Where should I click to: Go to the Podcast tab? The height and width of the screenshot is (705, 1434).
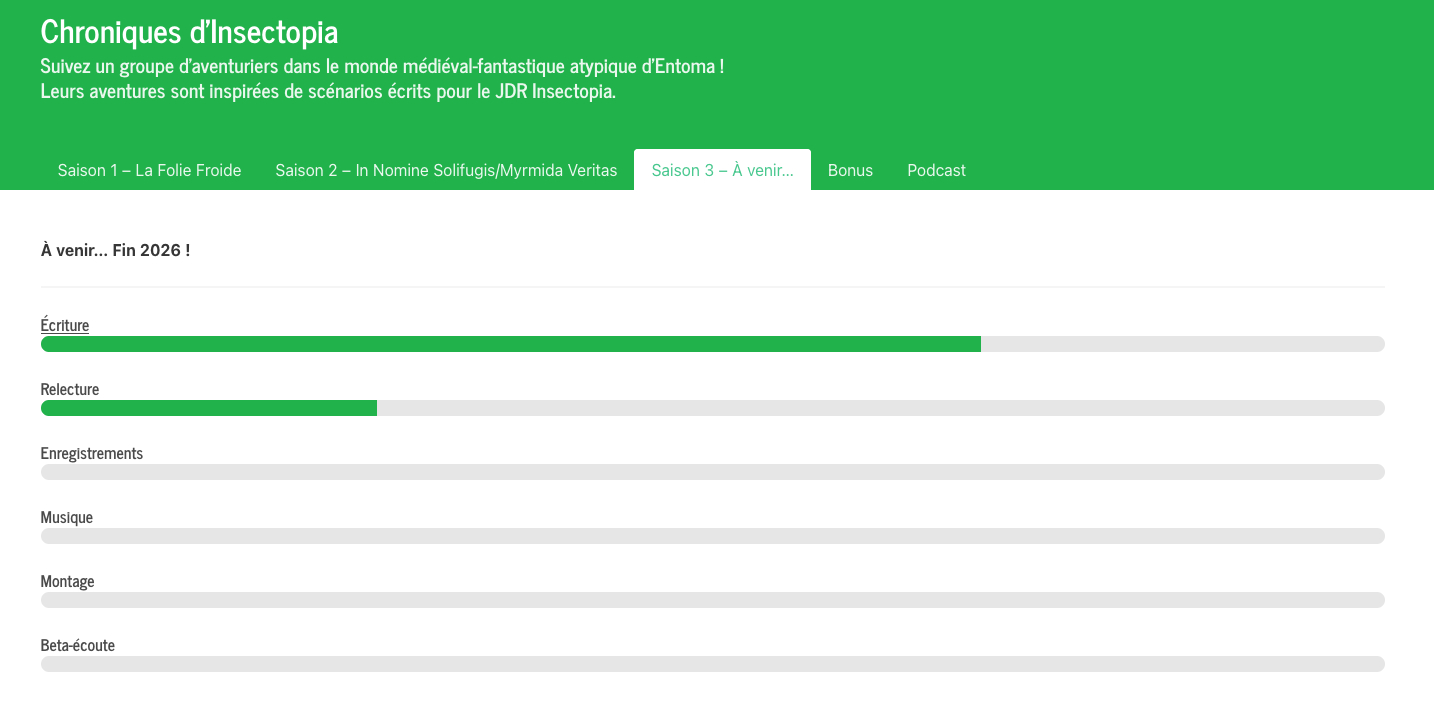click(936, 170)
